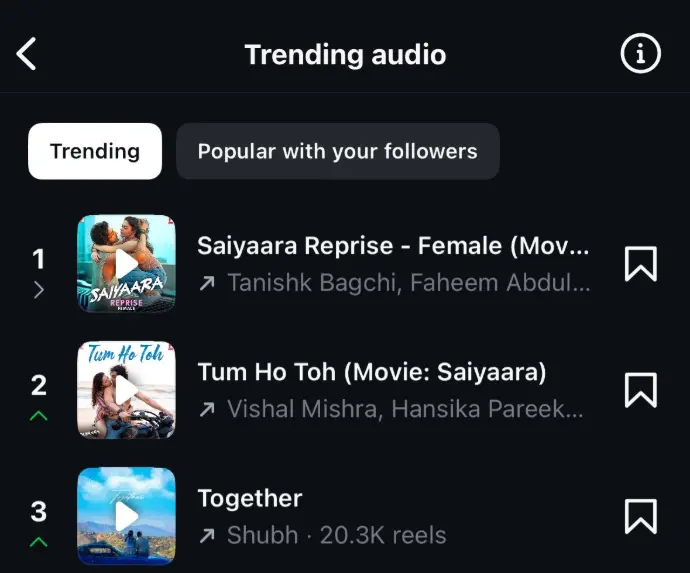This screenshot has width=690, height=573.
Task: Click rank 3 green up arrow
Action: (39, 542)
